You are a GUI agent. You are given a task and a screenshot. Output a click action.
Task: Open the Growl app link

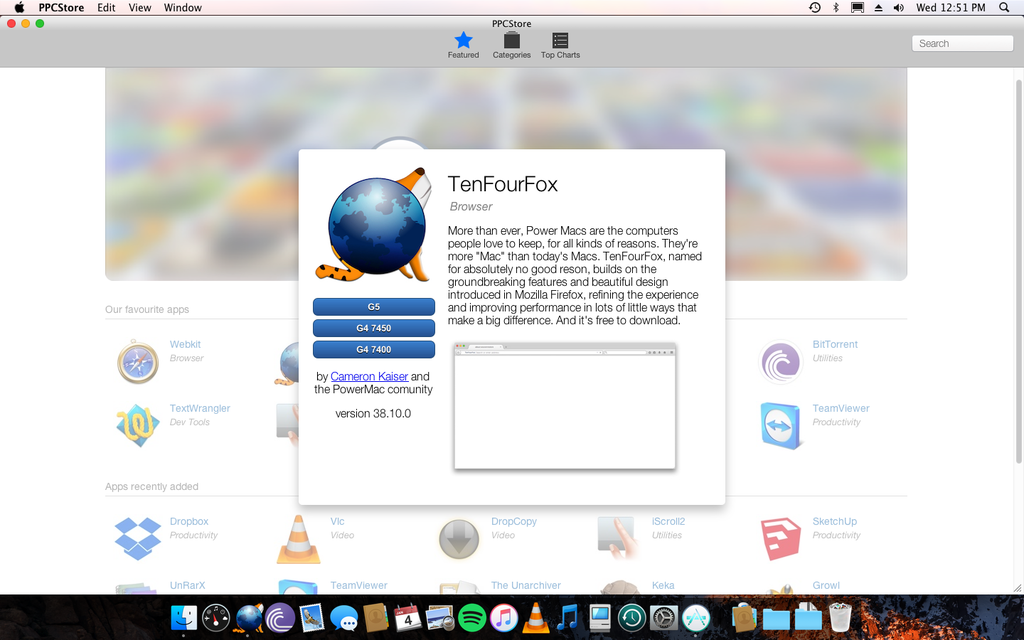[x=826, y=585]
